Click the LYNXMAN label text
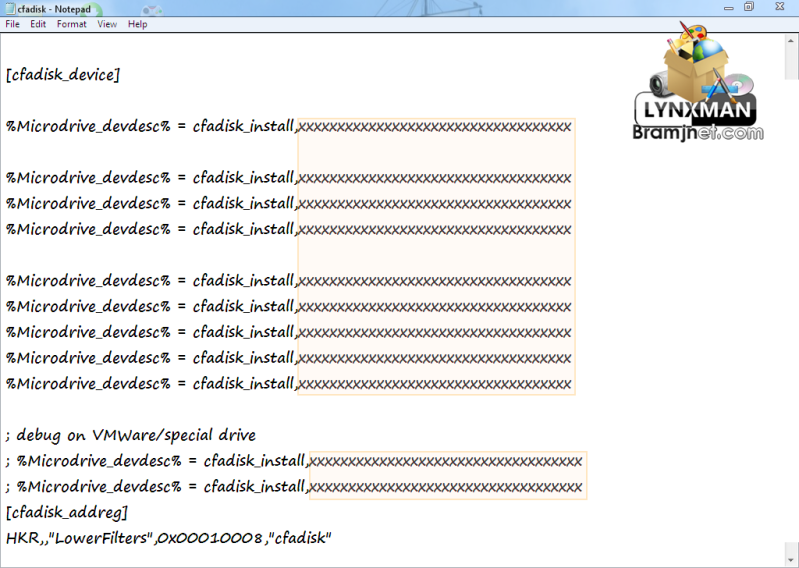Image resolution: width=799 pixels, height=568 pixels. [696, 111]
